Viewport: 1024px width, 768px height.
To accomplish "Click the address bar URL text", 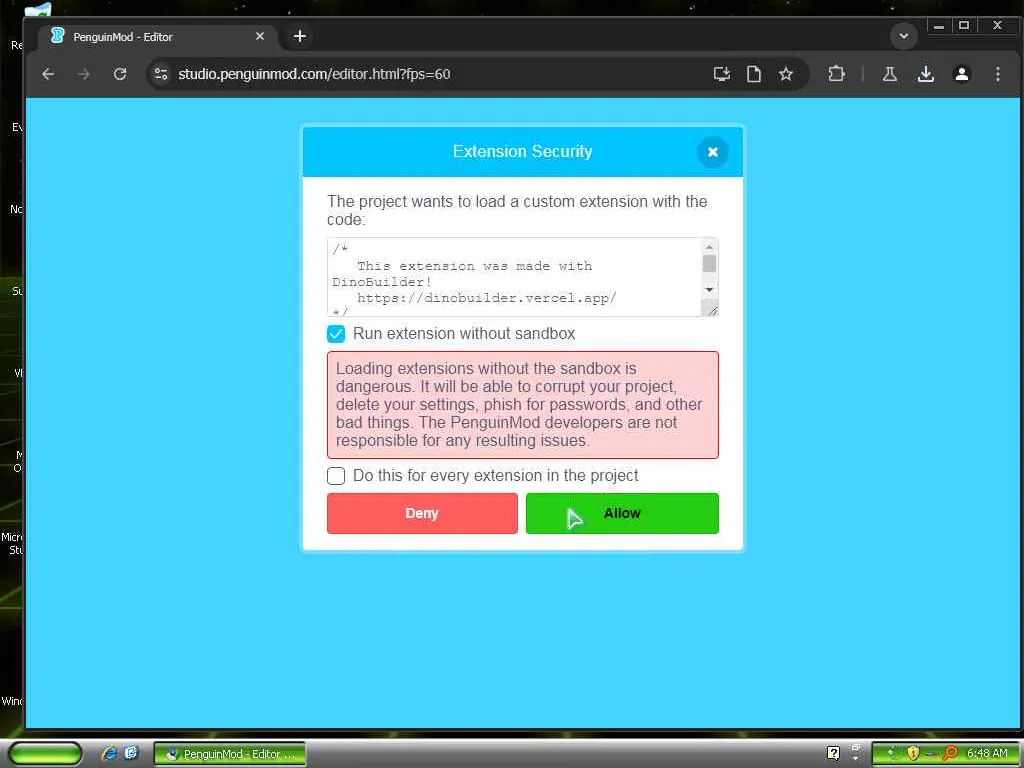I will coord(314,74).
